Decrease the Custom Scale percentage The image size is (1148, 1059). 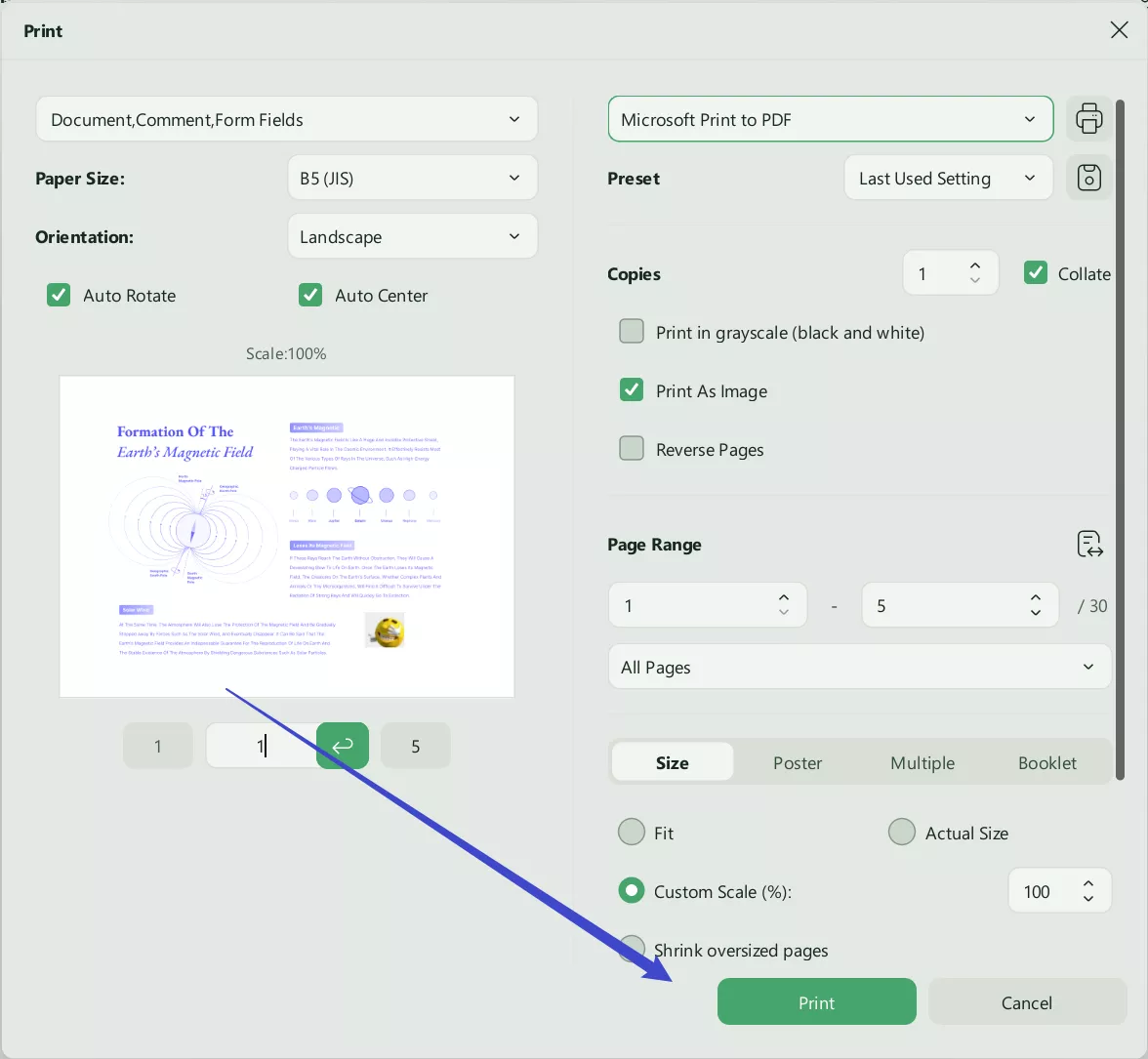click(1087, 899)
